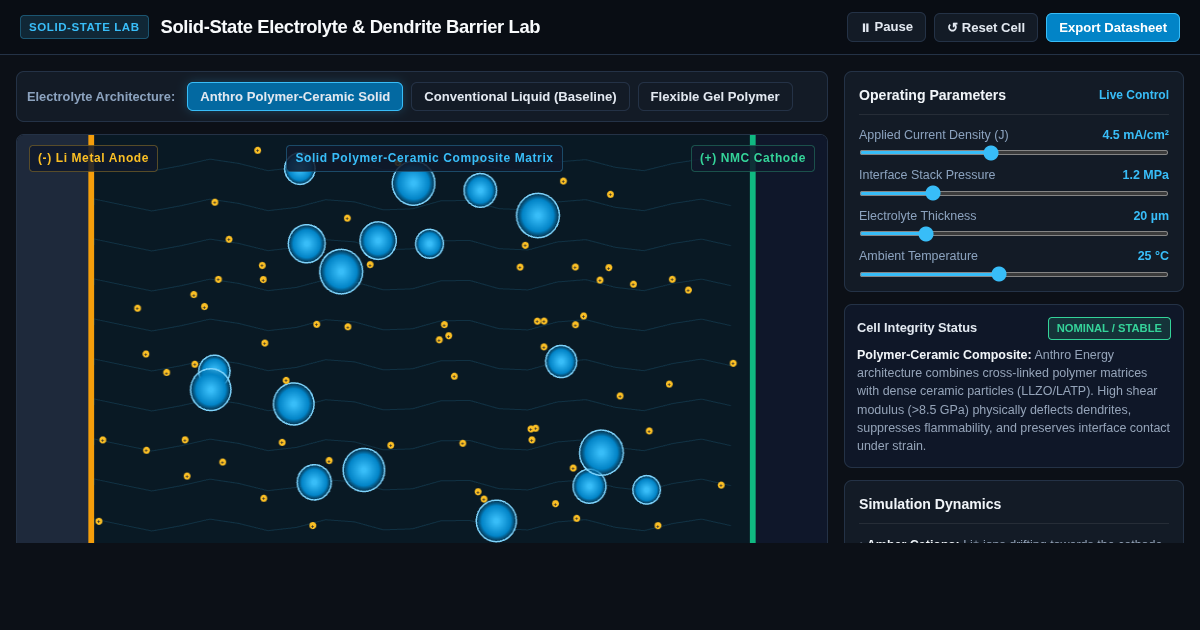1200x630 pixels.
Task: Choose the Flexible Gel Polymer architecture
Action: pyautogui.click(x=715, y=97)
